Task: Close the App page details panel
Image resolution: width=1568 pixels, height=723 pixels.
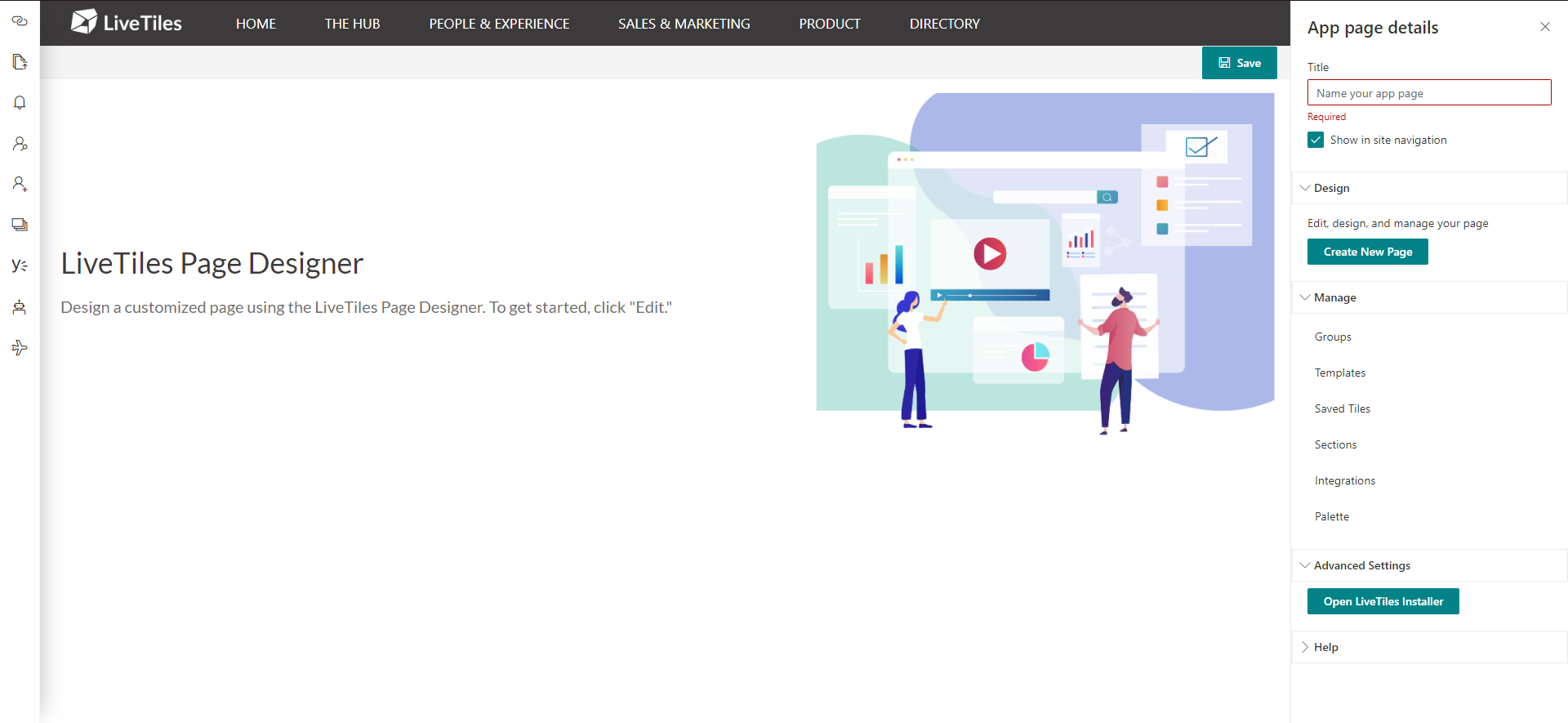Action: (1545, 27)
